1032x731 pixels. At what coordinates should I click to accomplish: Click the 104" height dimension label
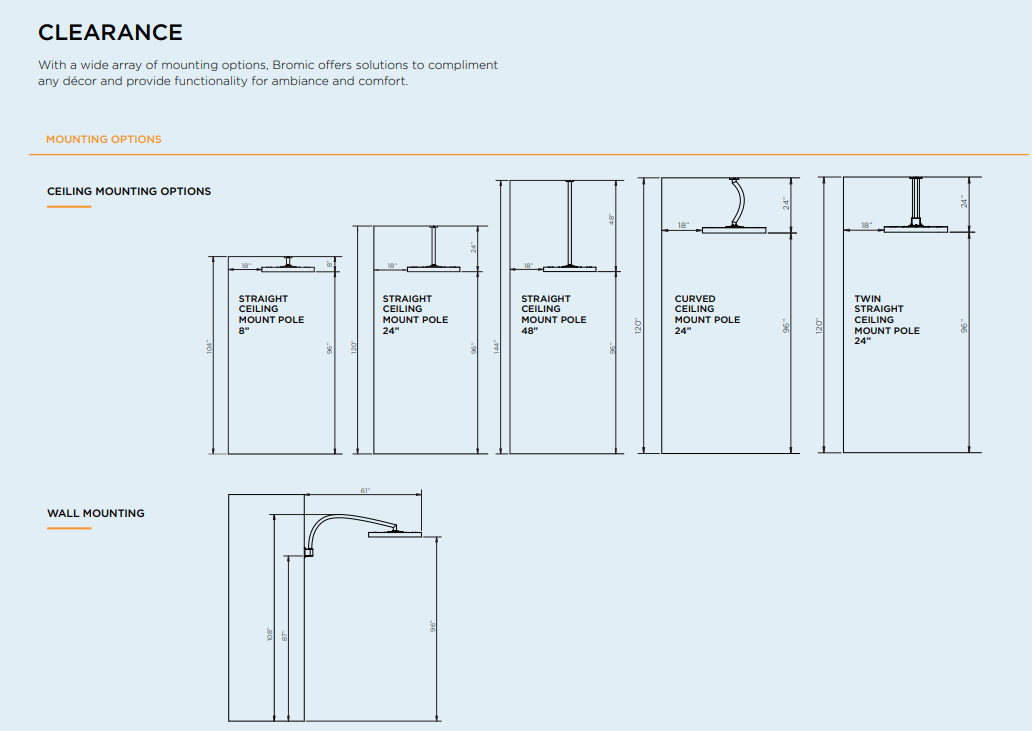pos(210,346)
